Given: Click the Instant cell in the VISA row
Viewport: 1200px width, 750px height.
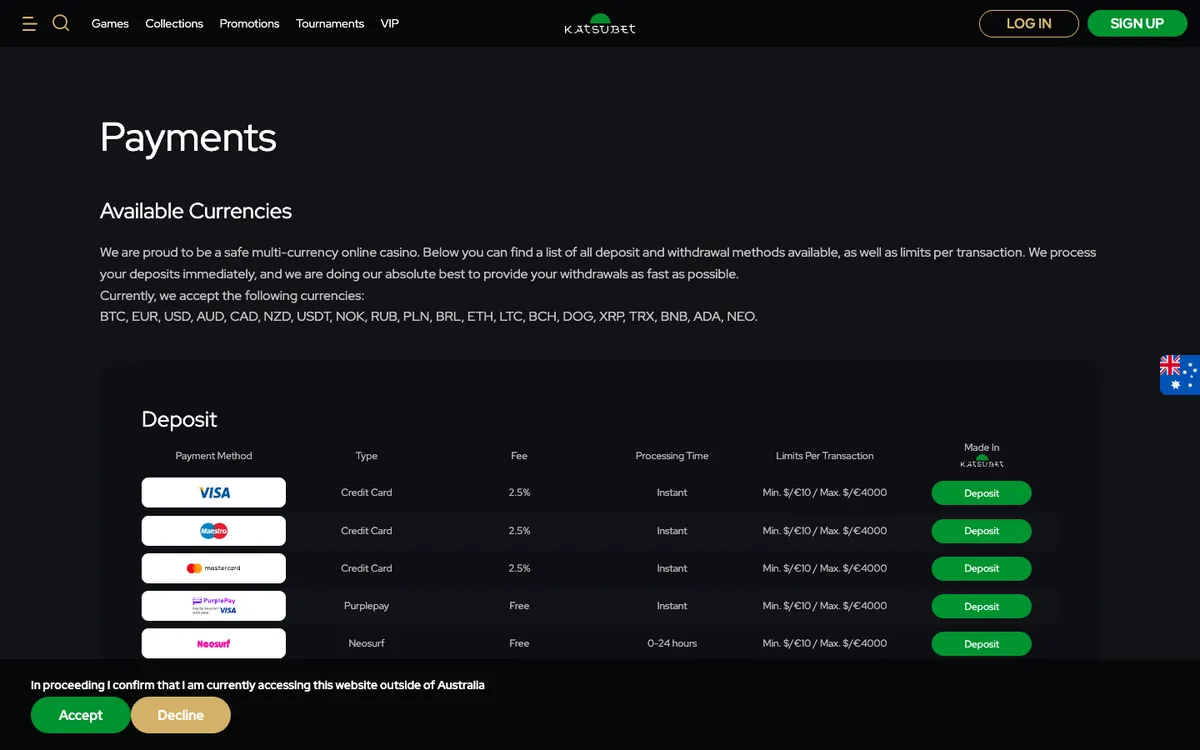Looking at the screenshot, I should (672, 493).
